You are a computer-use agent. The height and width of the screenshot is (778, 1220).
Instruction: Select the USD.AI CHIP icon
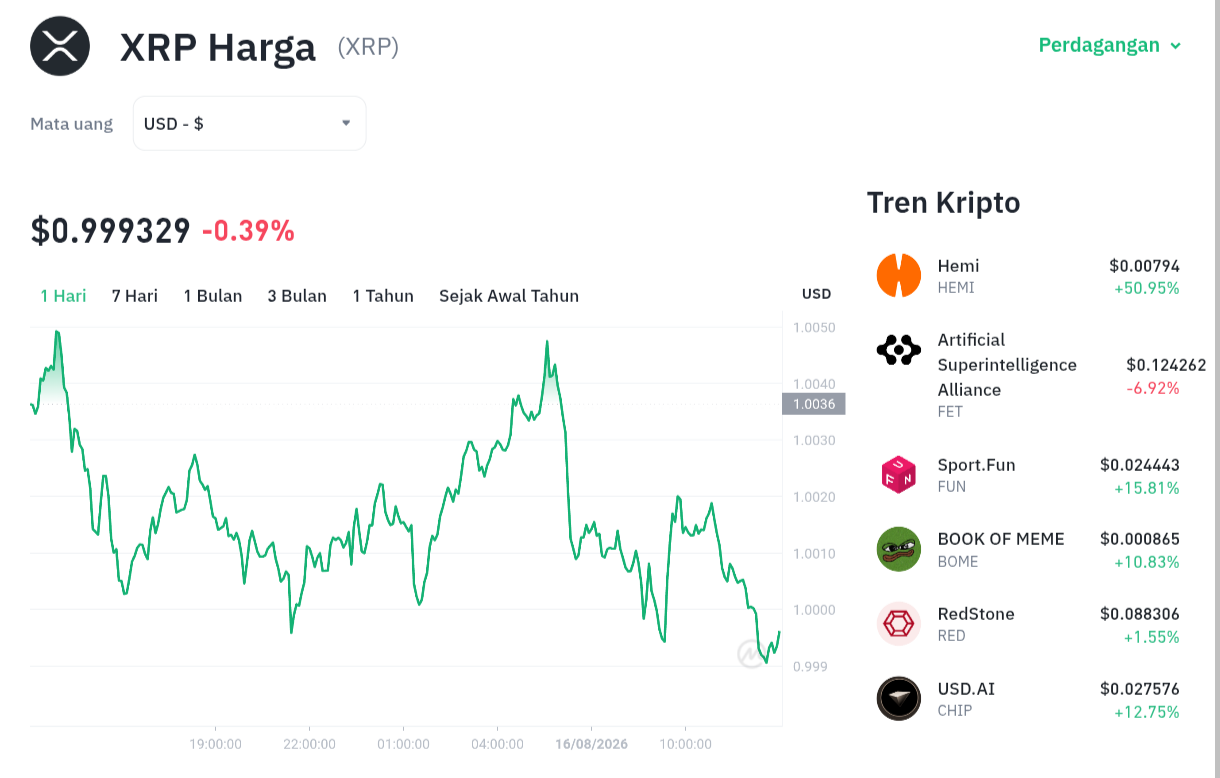point(899,698)
